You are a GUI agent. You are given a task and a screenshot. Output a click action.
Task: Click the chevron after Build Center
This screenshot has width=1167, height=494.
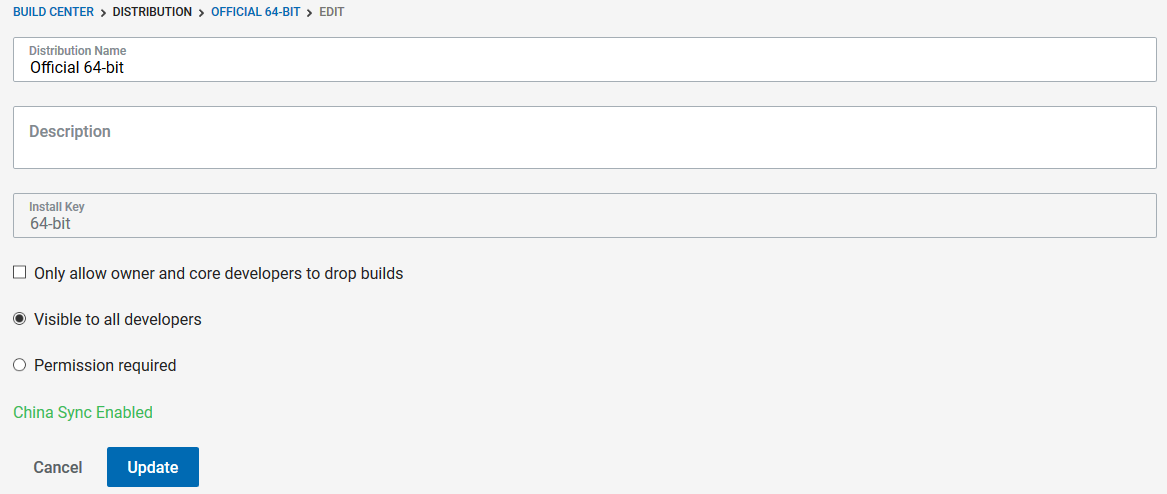click(103, 13)
